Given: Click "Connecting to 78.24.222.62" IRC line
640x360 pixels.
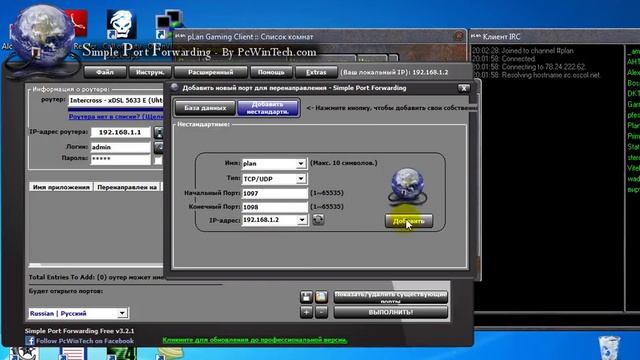Looking at the screenshot, I should pos(529,67).
